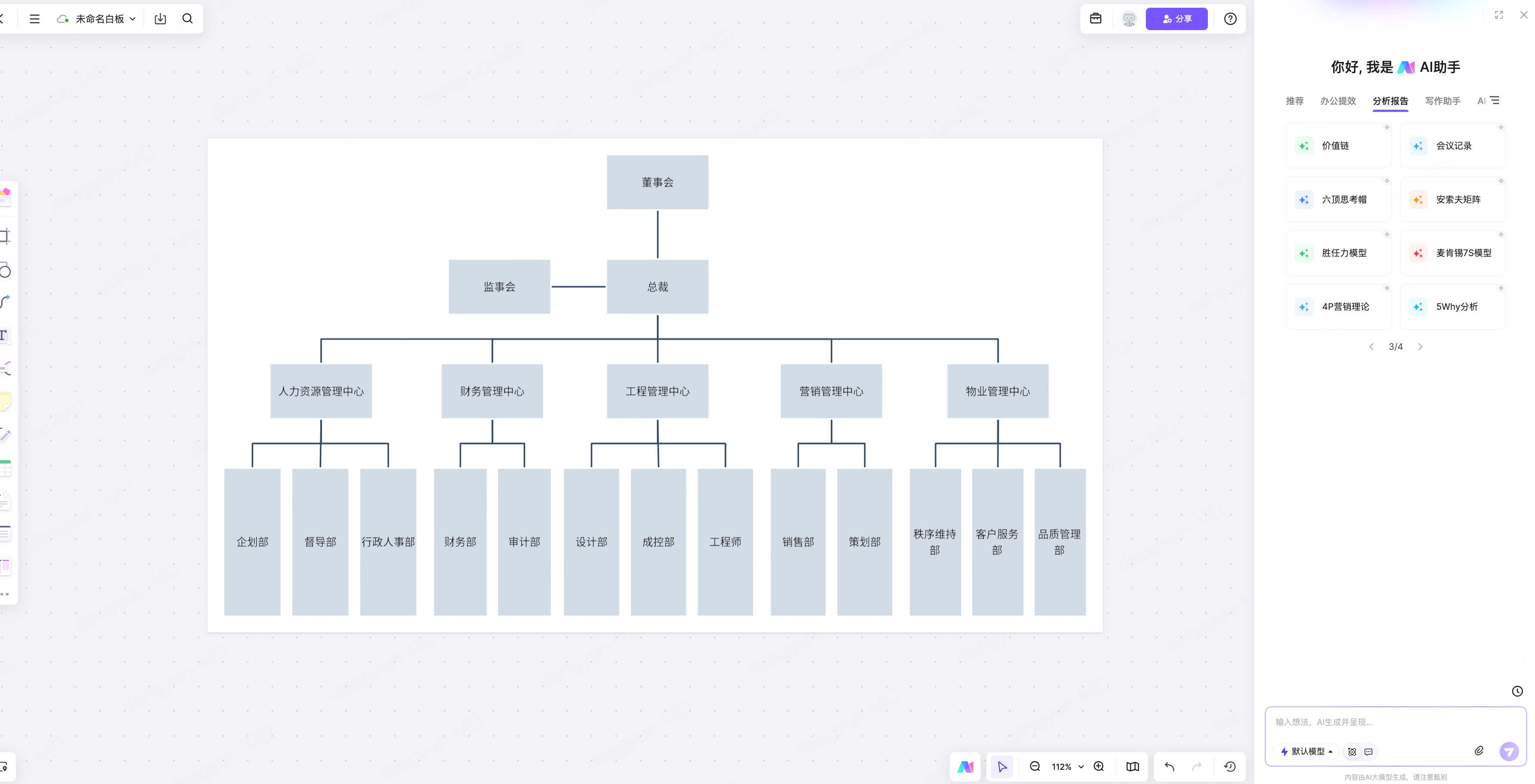
Task: Click the undo arrow icon
Action: click(1169, 766)
